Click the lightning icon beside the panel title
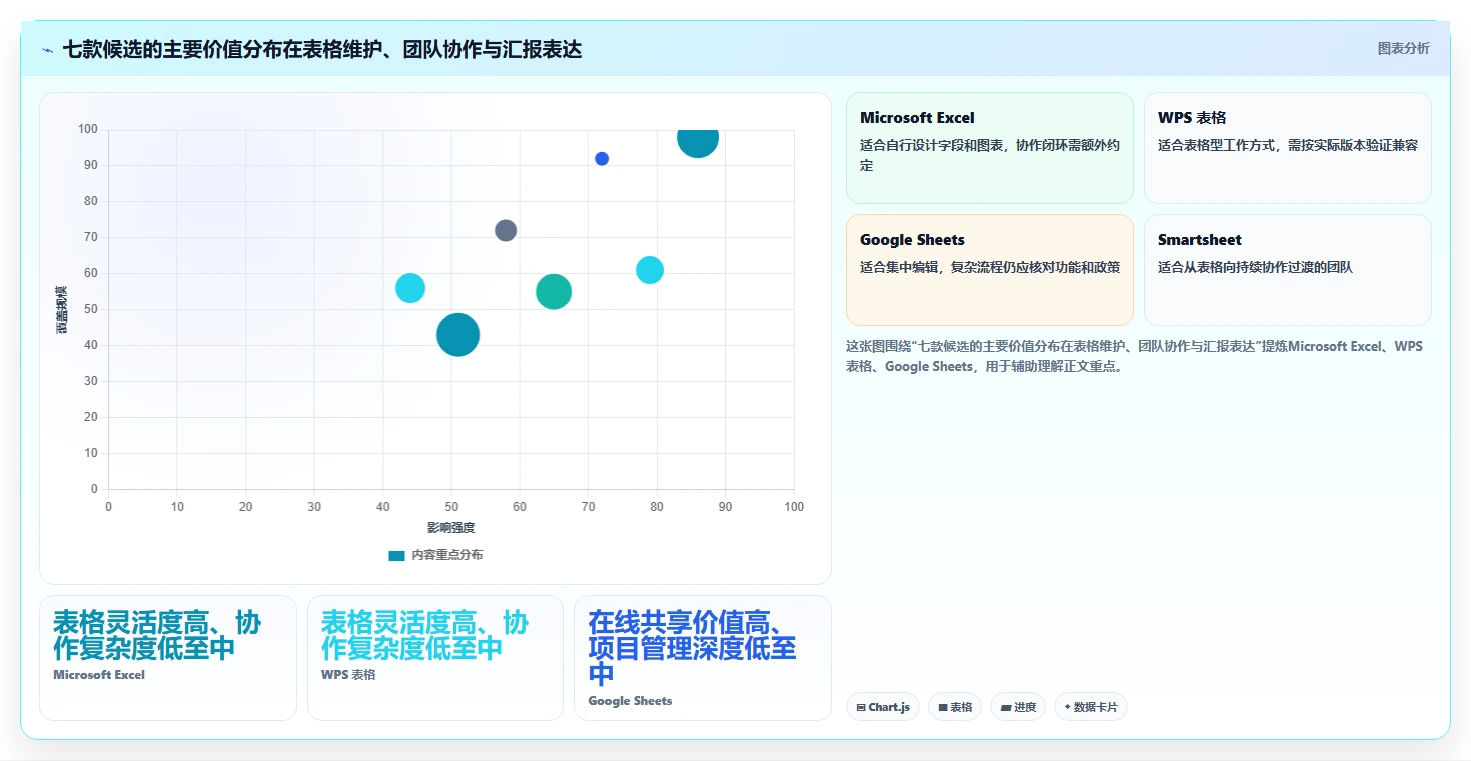The width and height of the screenshot is (1471, 761). coord(48,50)
